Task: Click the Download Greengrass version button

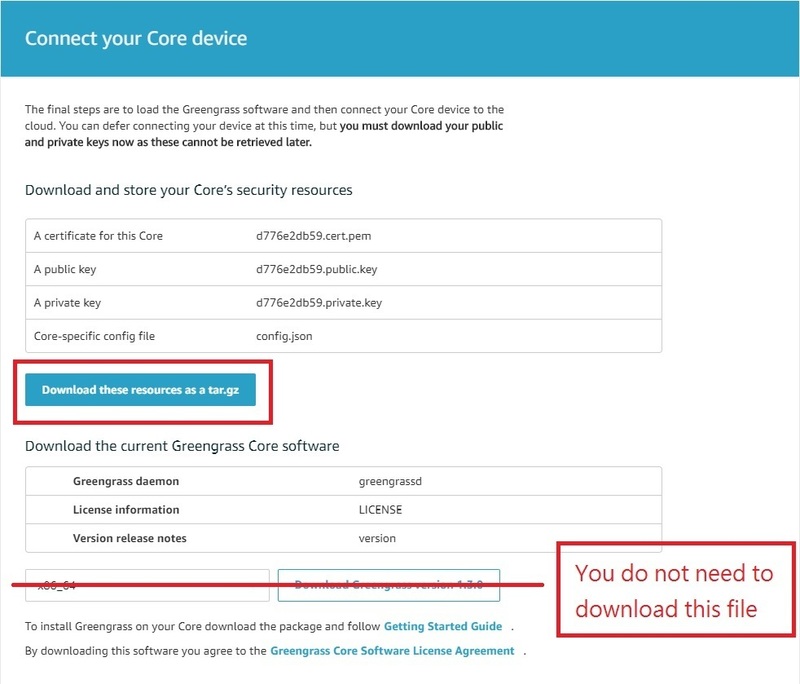Action: pos(389,585)
